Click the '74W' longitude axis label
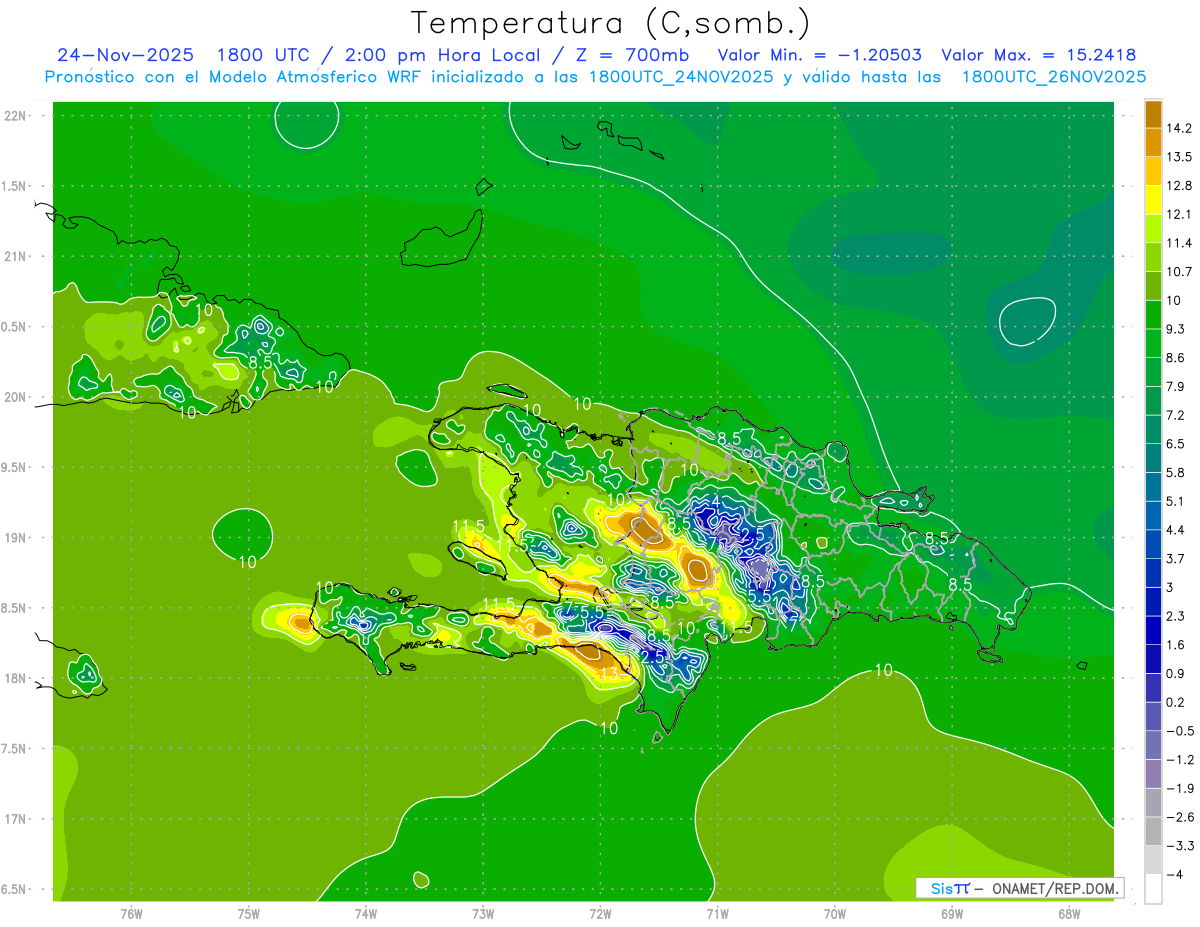Viewport: 1200px width, 927px height. (365, 913)
